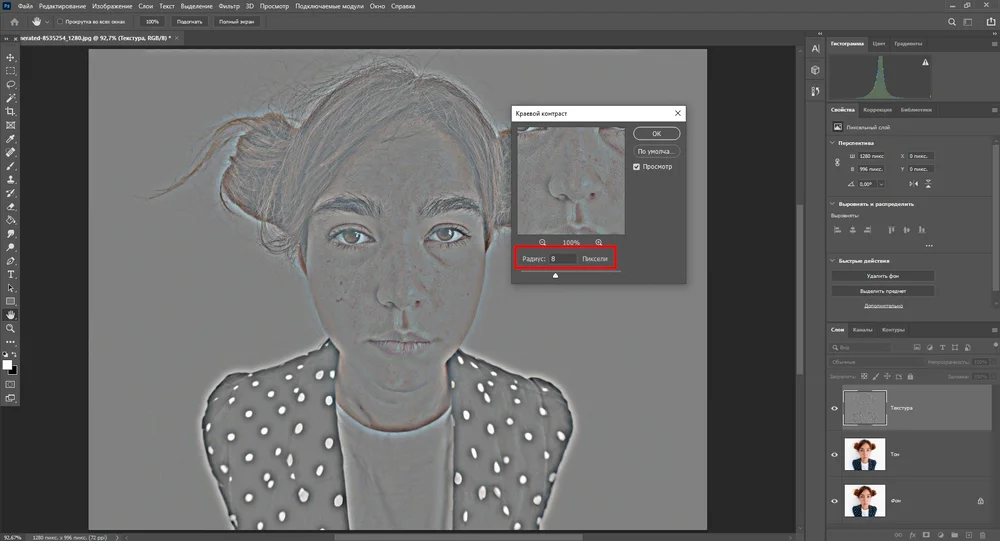Viewport: 1000px width, 541px height.
Task: Select the Dodge tool
Action: [x=10, y=248]
